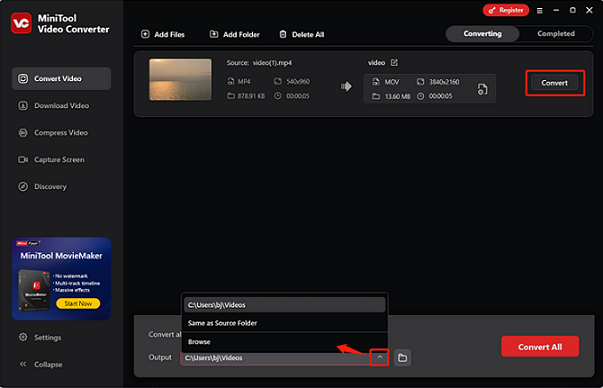The width and height of the screenshot is (603, 388).
Task: Click the source MP4 format label
Action: [244, 82]
